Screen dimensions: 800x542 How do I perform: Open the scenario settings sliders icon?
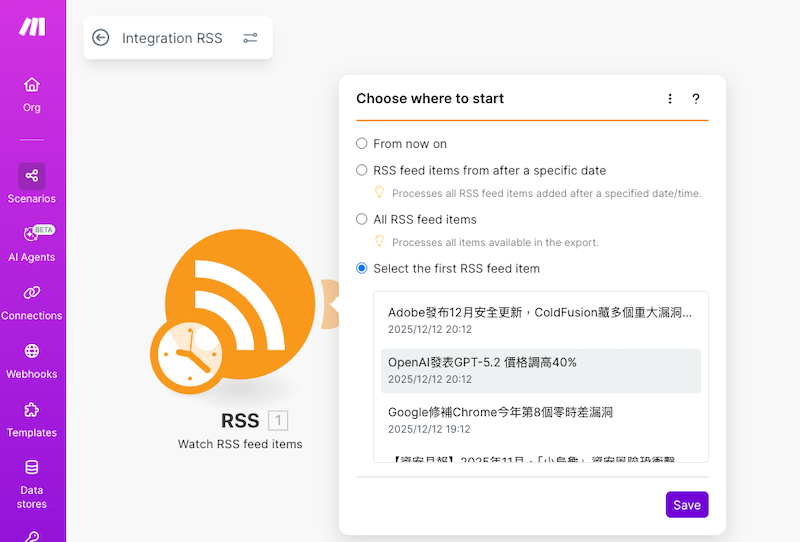[250, 38]
